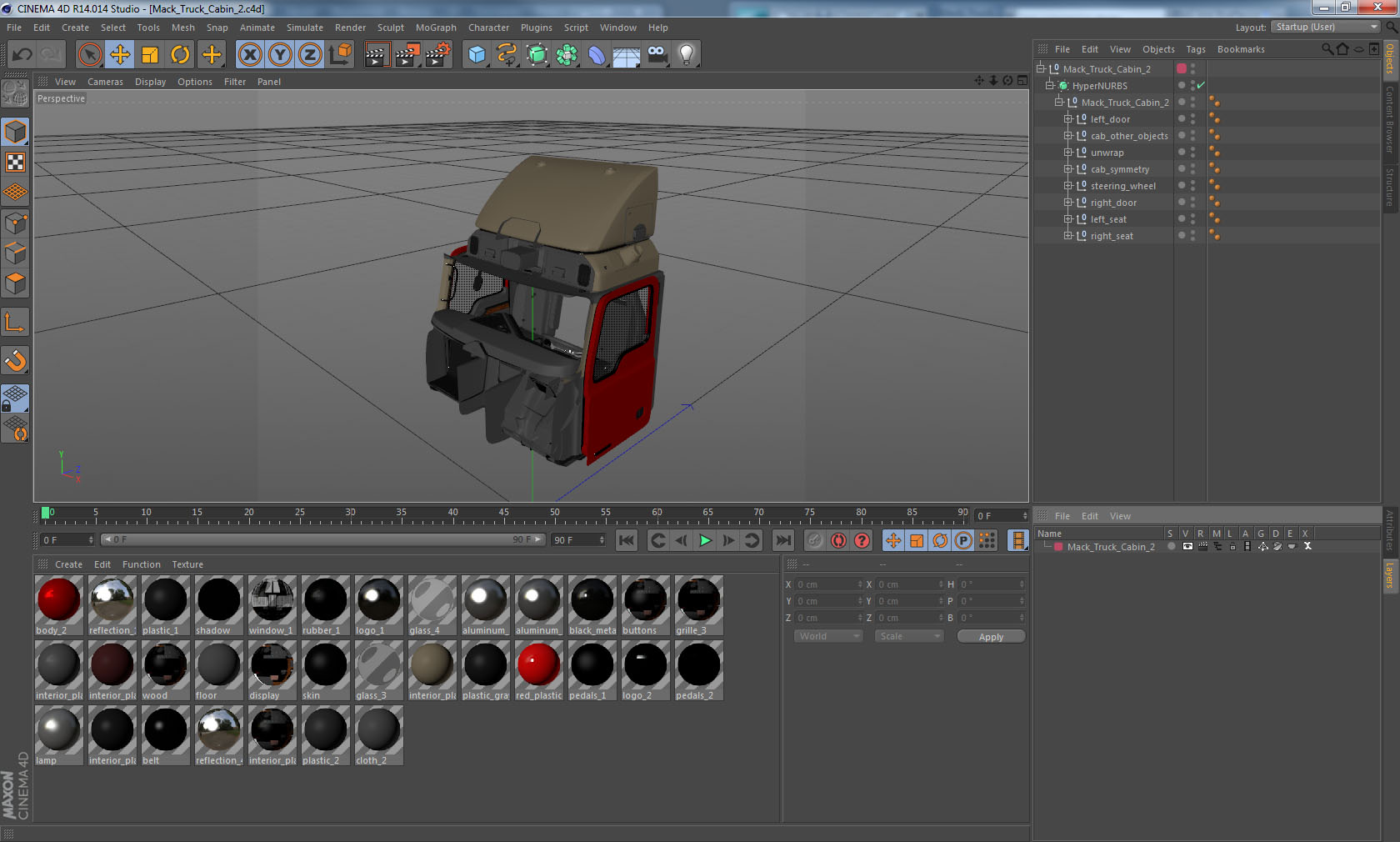
Task: Activate the Move tool in top toolbar
Action: 120,55
